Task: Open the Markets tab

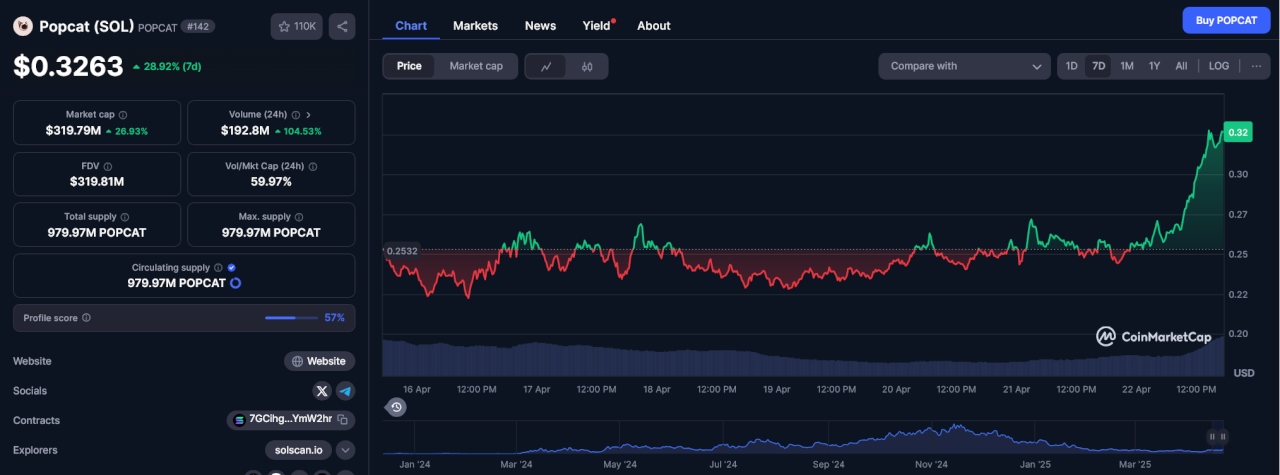Action: [475, 25]
